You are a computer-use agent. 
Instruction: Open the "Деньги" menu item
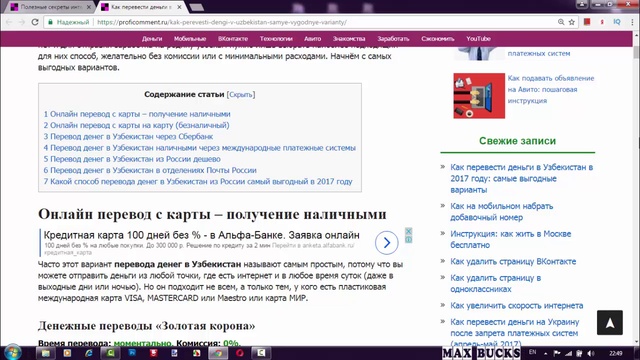[152, 39]
